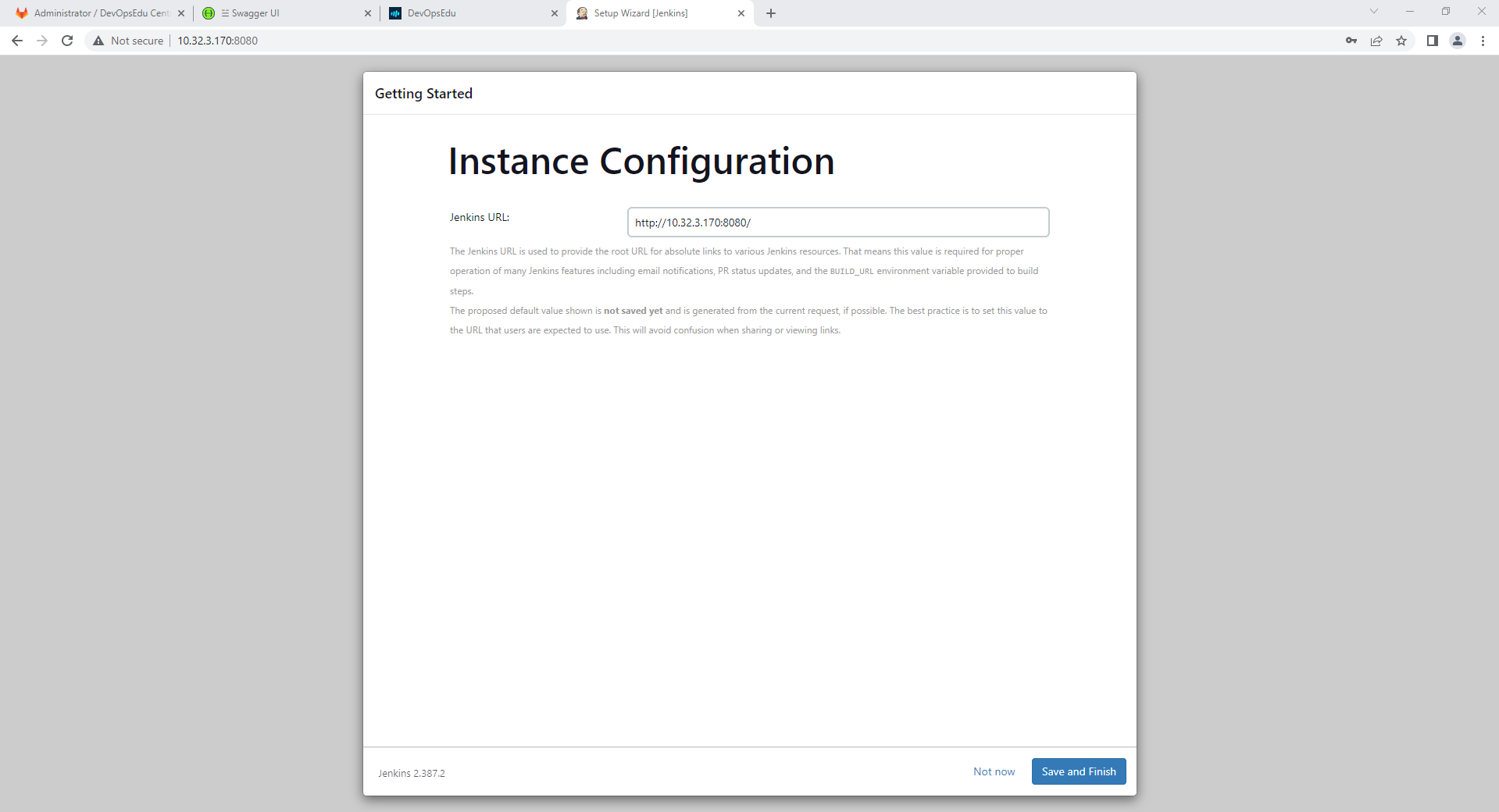Close the Setup Wizard [Jenkins] tab
The height and width of the screenshot is (812, 1499).
pos(741,13)
